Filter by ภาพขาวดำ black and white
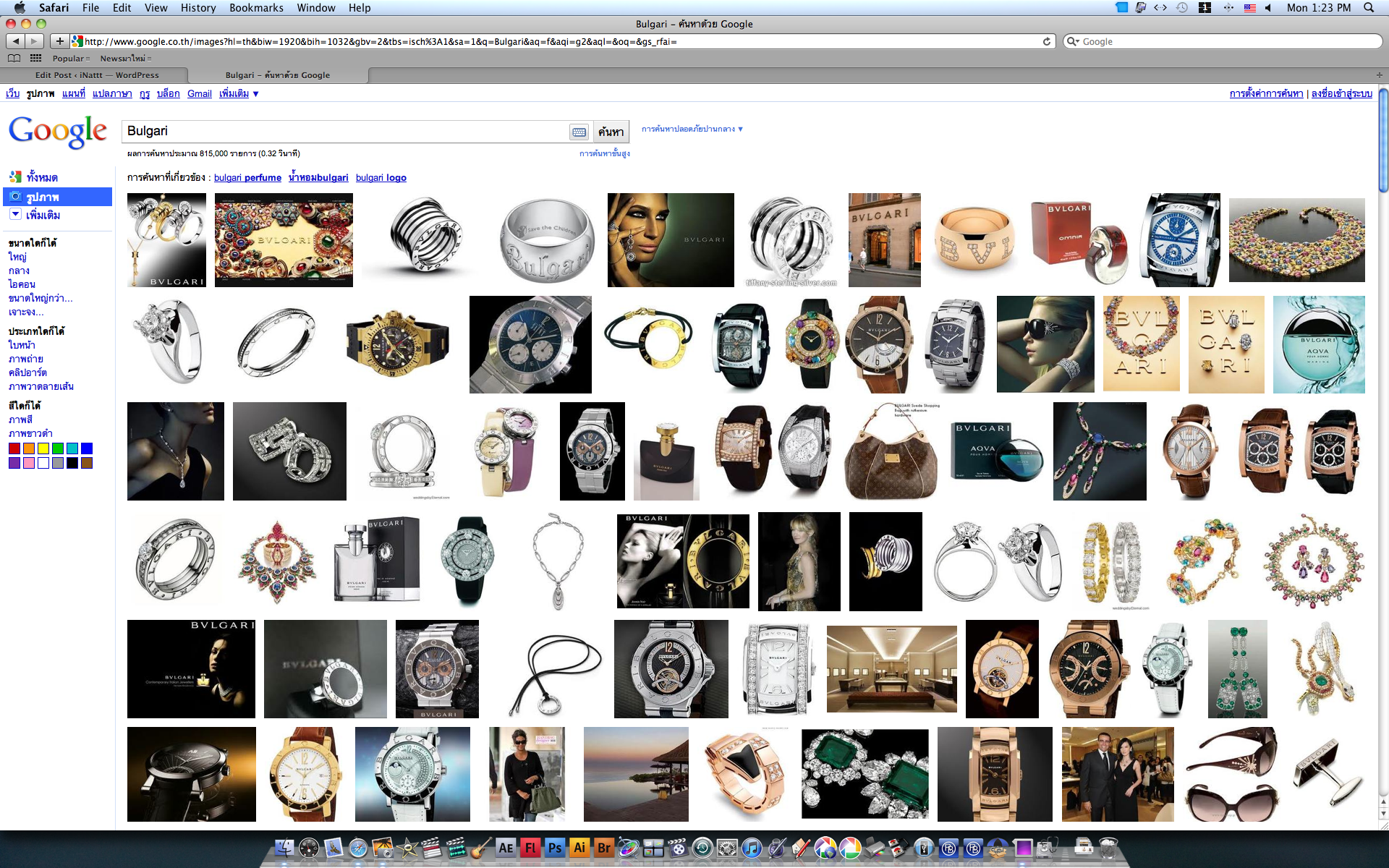The image size is (1389, 868). [x=30, y=433]
